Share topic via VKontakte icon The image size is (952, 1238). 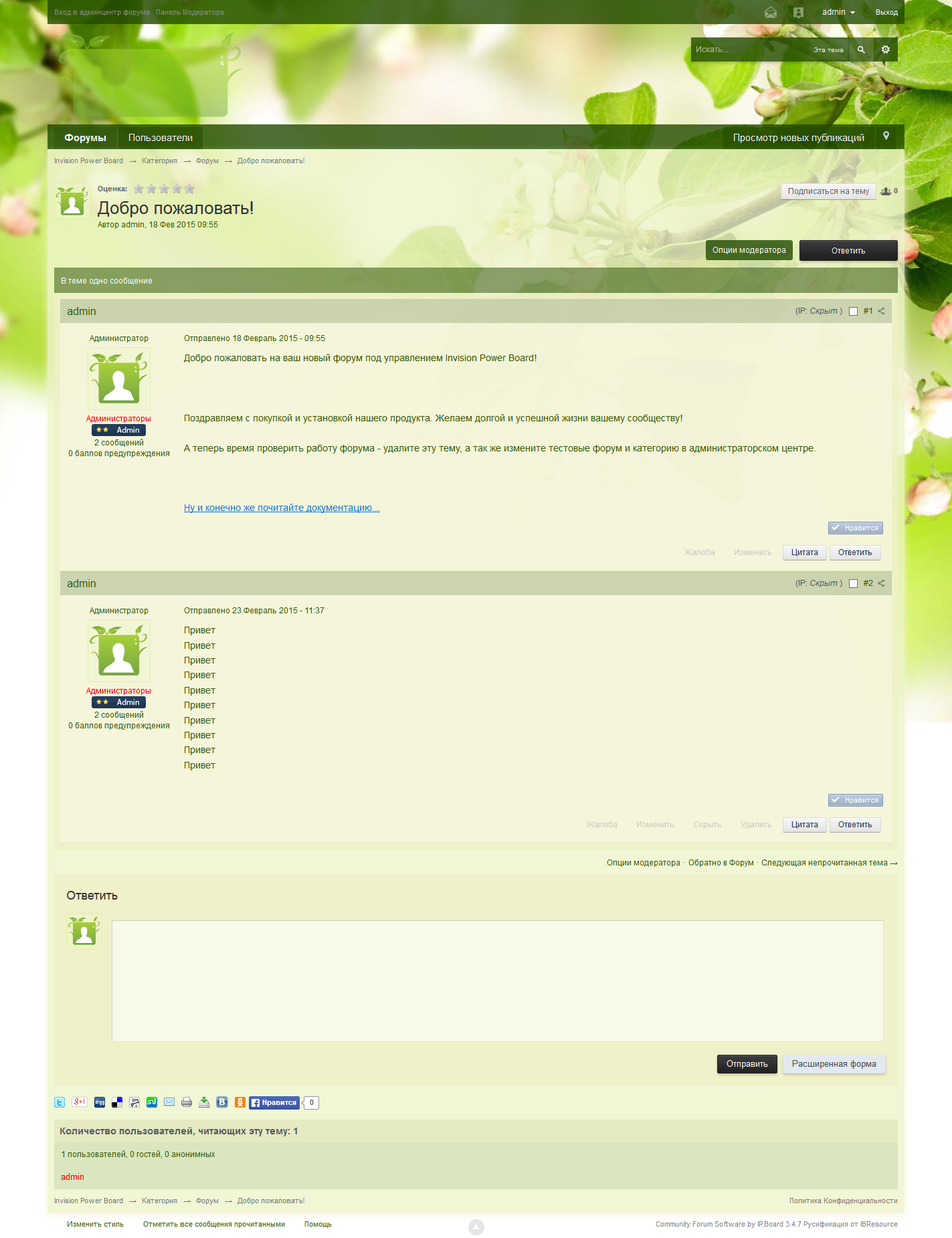222,1102
